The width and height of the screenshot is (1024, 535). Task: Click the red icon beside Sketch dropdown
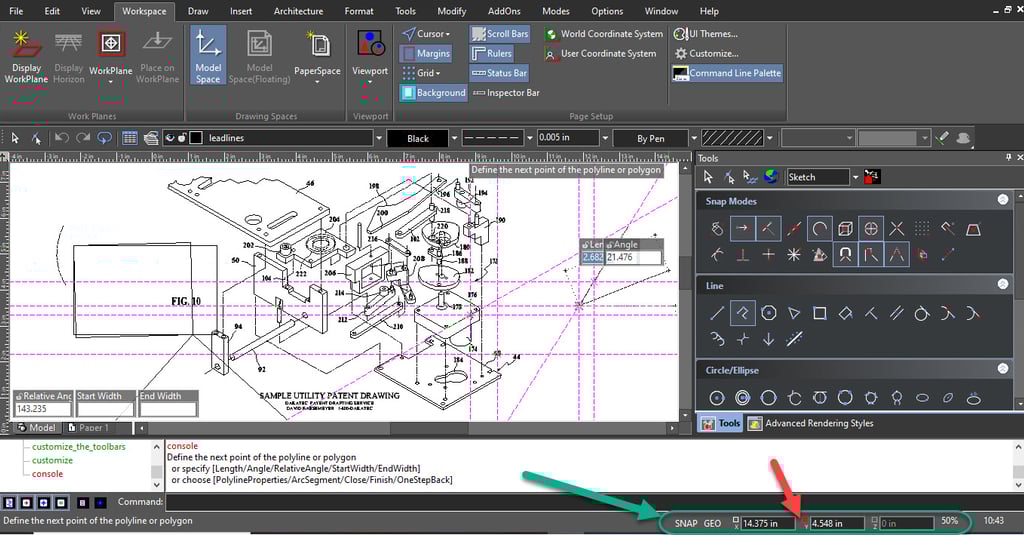click(x=872, y=176)
